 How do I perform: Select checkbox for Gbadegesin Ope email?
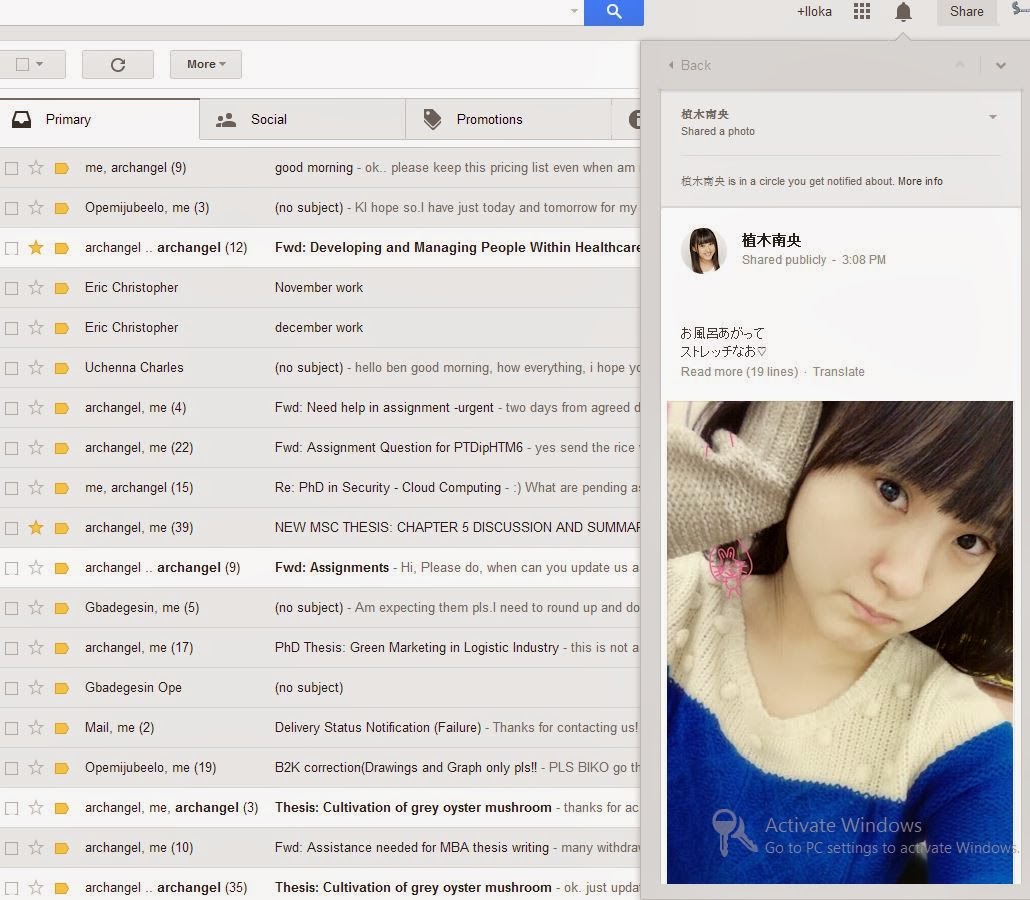(x=11, y=688)
